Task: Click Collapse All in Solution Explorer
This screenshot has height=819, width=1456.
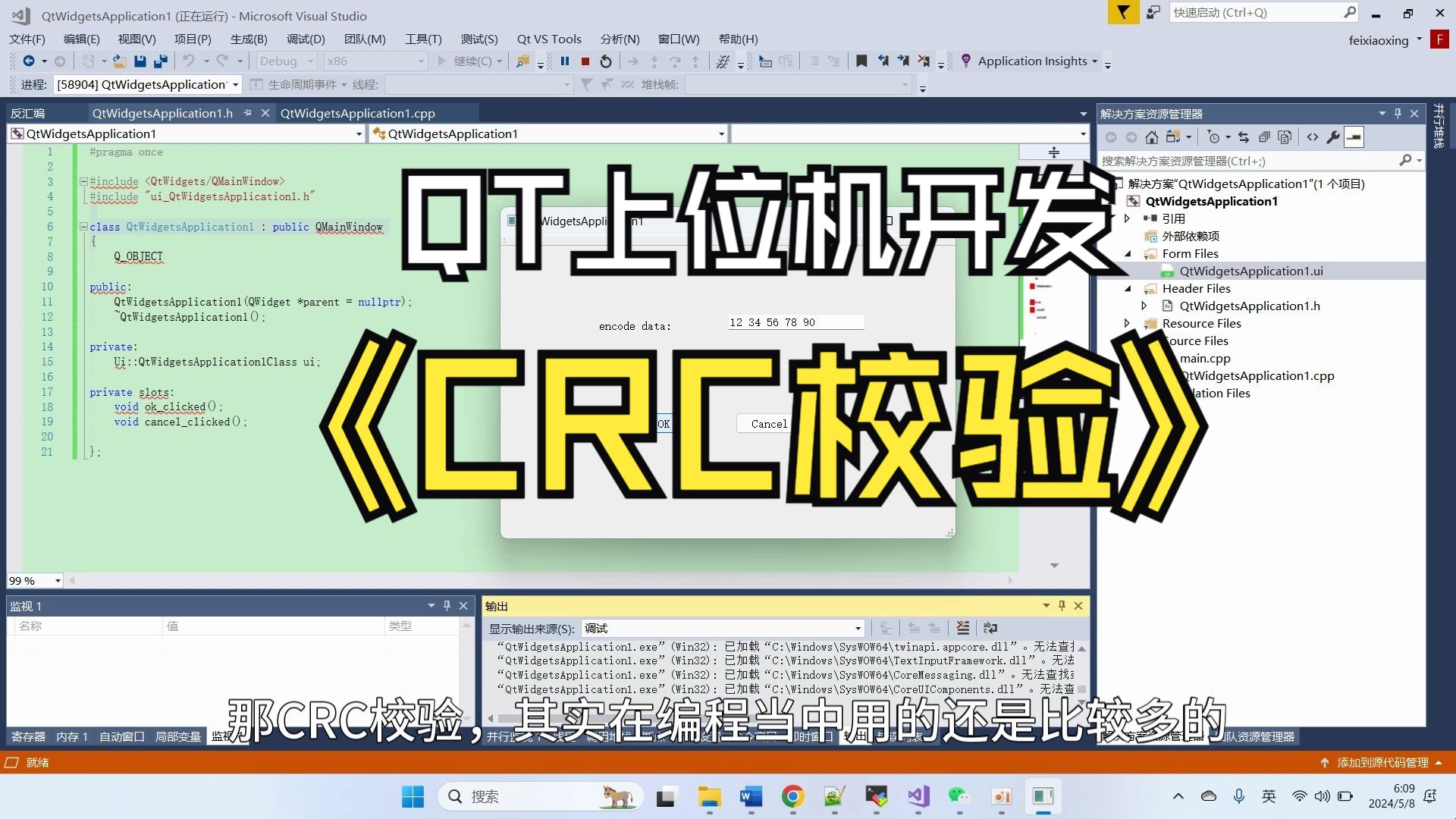Action: click(x=1264, y=137)
